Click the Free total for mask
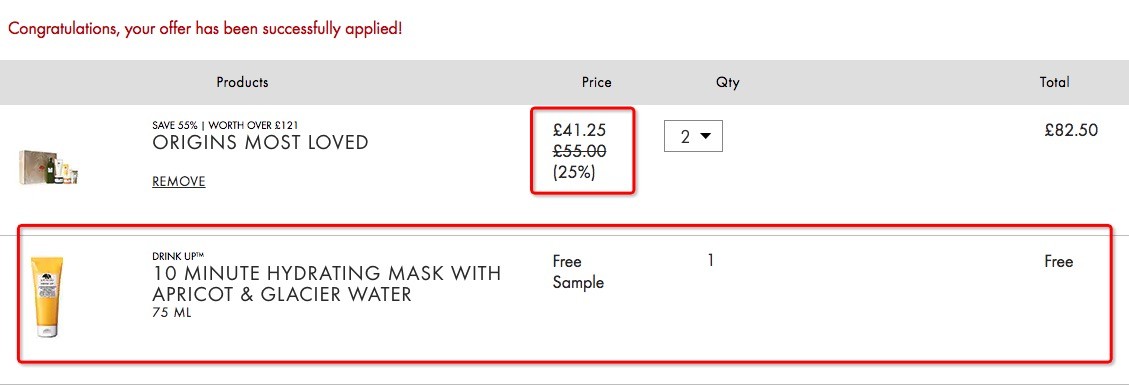Viewport: 1129px width, 387px height. click(x=1058, y=262)
